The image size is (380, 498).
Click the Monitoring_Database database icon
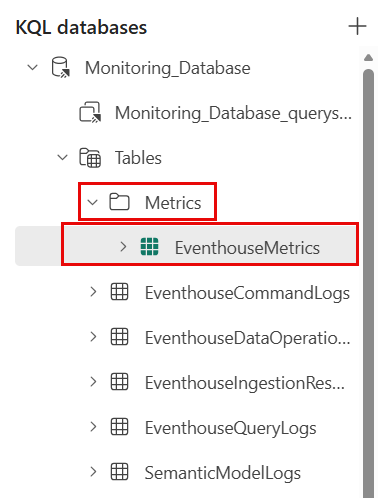tap(61, 68)
